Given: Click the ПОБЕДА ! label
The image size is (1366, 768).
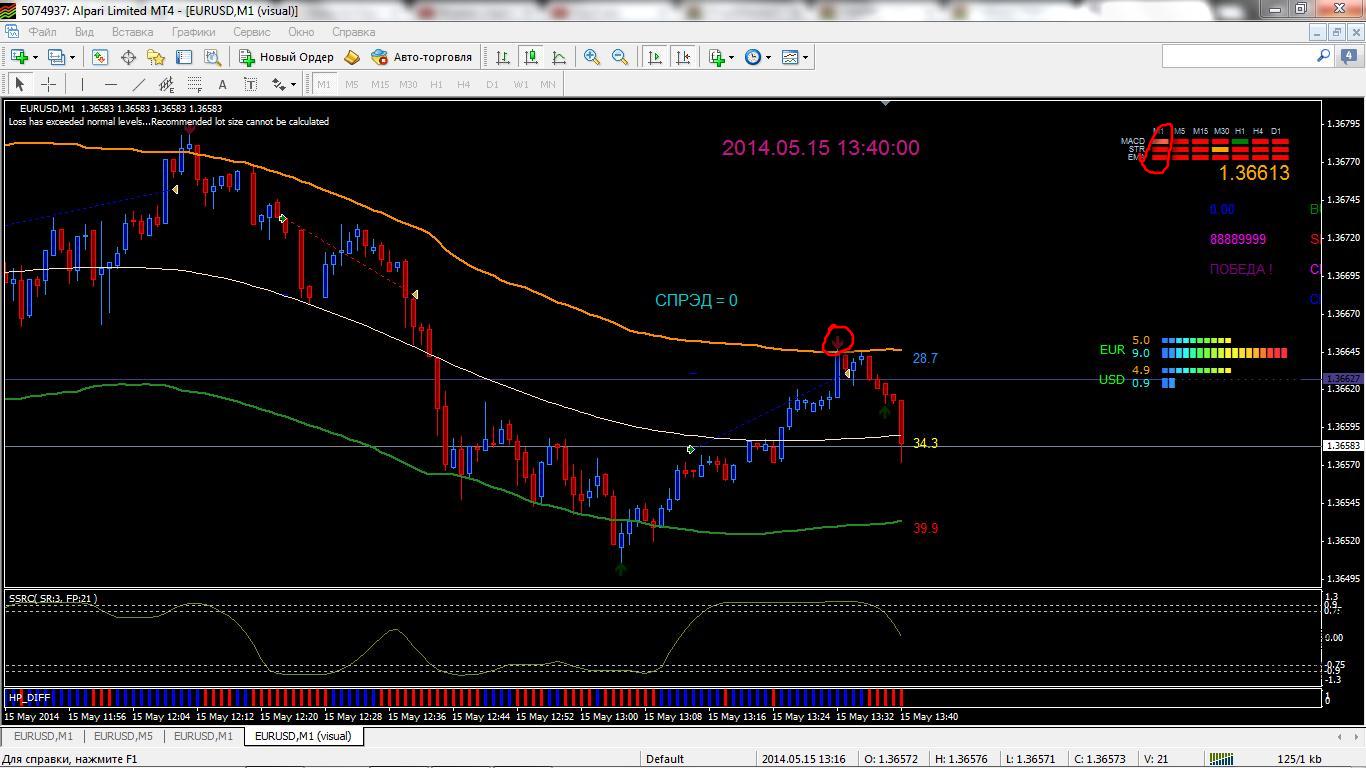Looking at the screenshot, I should coord(1241,269).
